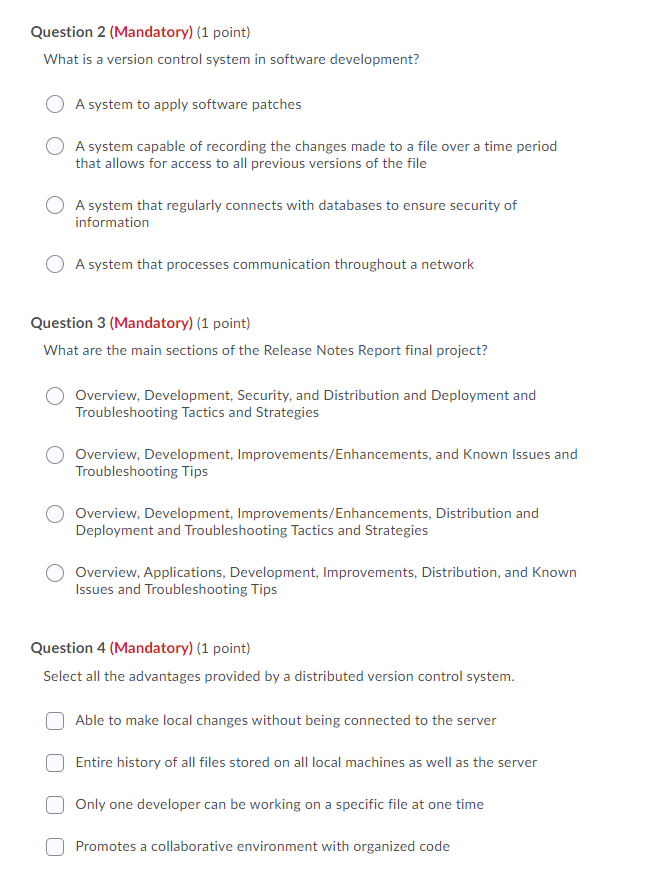Click the '(1 point)' label for Question 3
The width and height of the screenshot is (667, 872).
(224, 322)
